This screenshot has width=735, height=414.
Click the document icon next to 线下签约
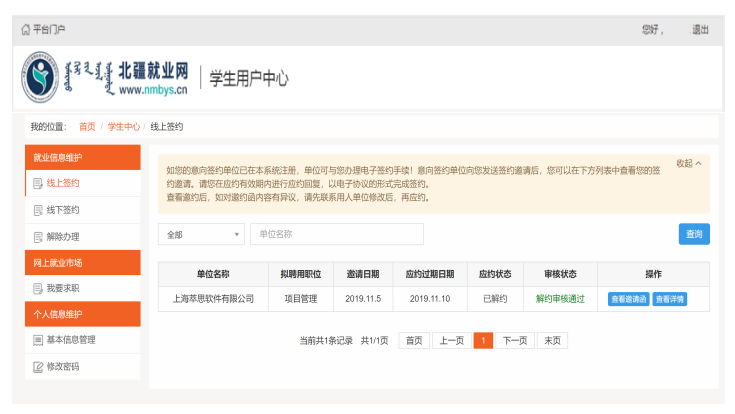38,211
